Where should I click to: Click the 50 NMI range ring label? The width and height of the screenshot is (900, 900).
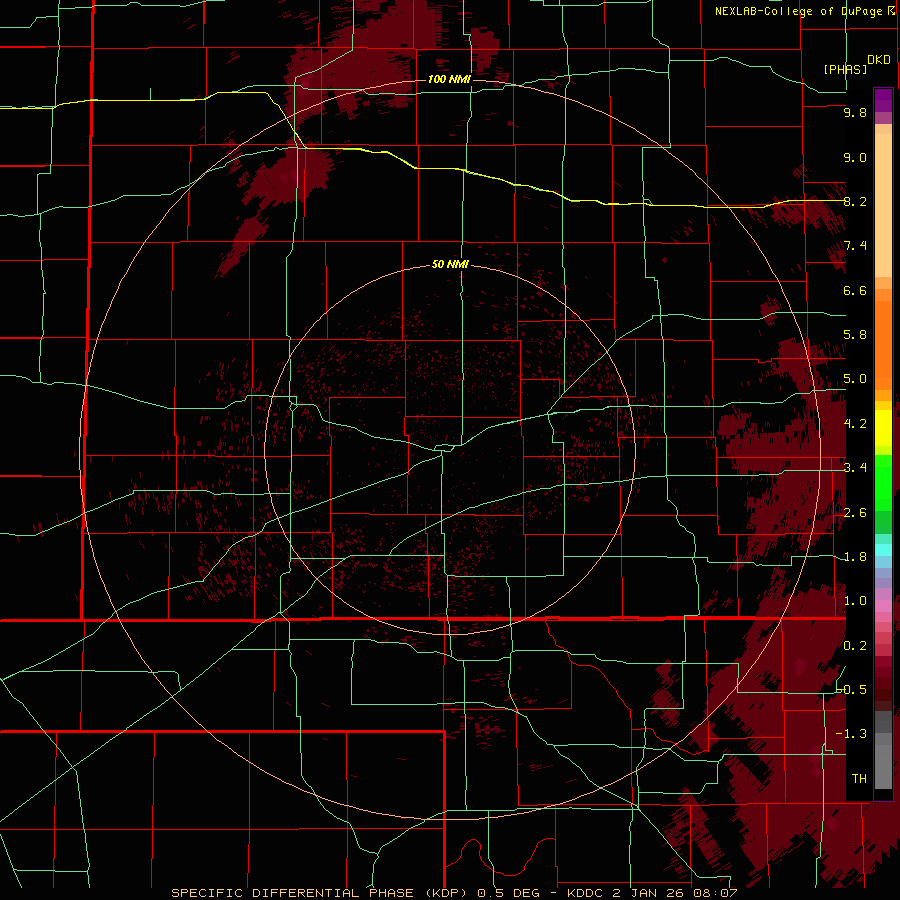[x=450, y=265]
